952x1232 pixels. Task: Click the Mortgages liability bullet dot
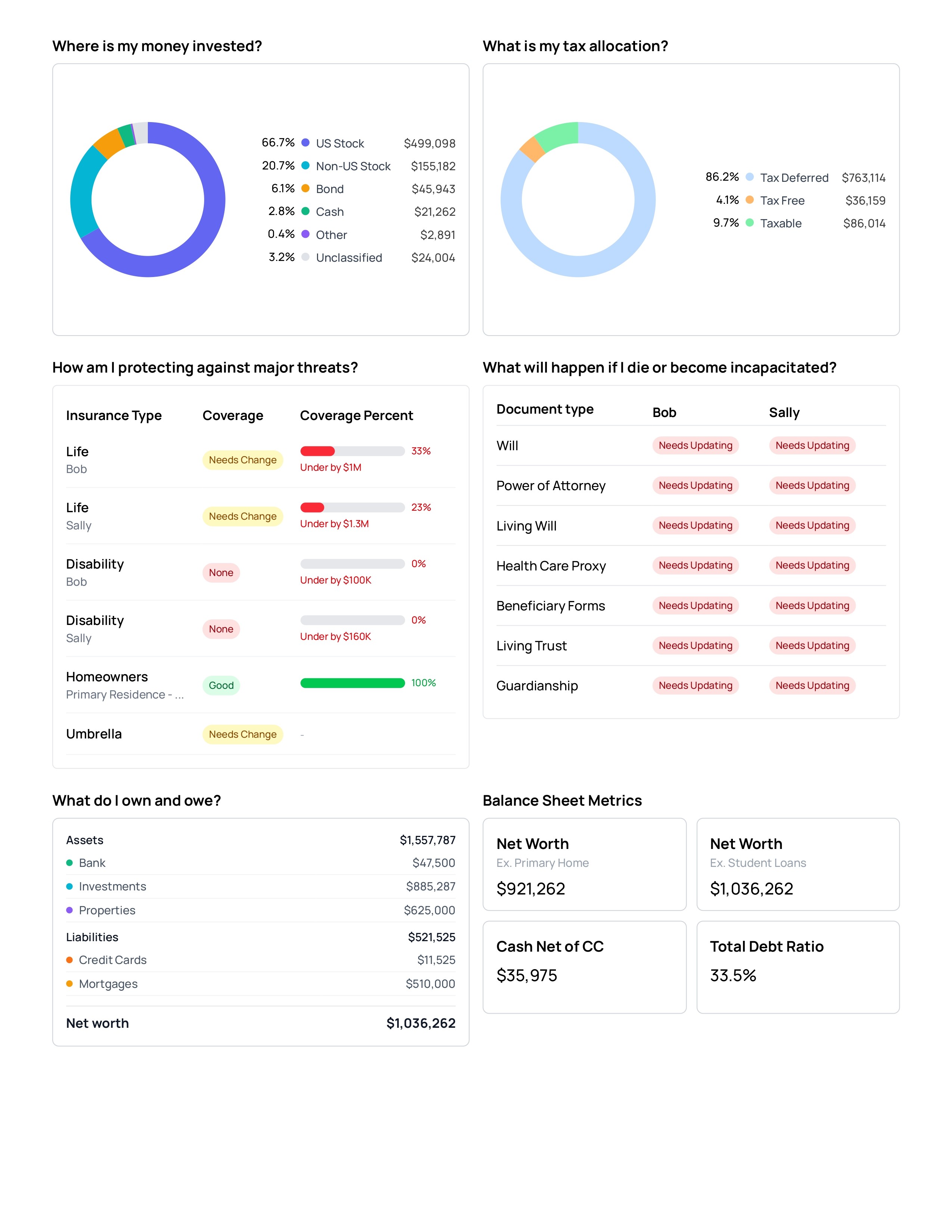pyautogui.click(x=69, y=984)
